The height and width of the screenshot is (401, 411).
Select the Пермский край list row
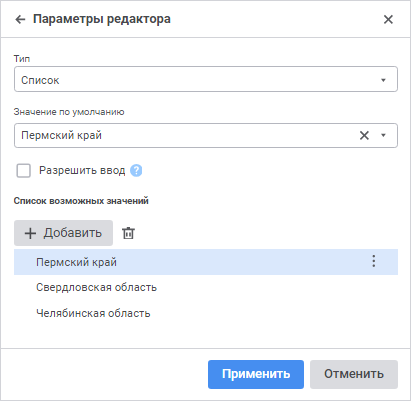tap(206, 262)
